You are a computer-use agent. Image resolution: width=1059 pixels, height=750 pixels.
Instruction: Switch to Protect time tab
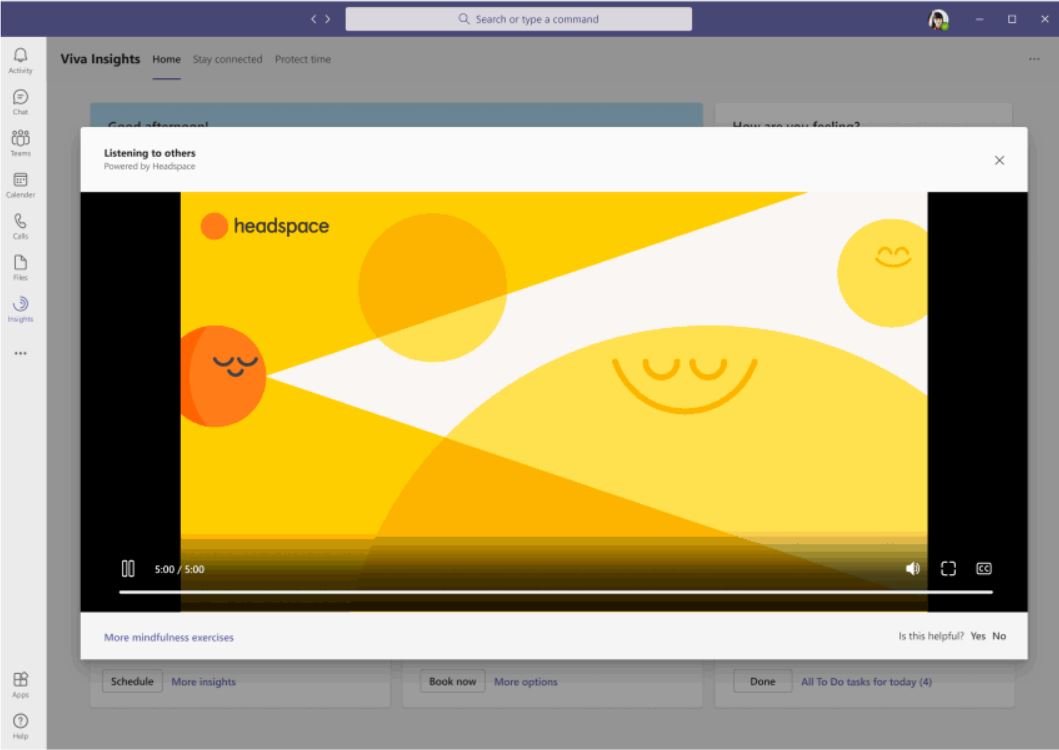click(x=303, y=59)
